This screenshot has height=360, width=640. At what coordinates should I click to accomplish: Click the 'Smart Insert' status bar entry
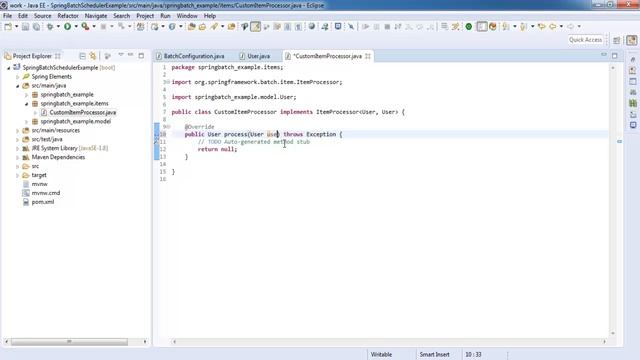[x=434, y=354]
